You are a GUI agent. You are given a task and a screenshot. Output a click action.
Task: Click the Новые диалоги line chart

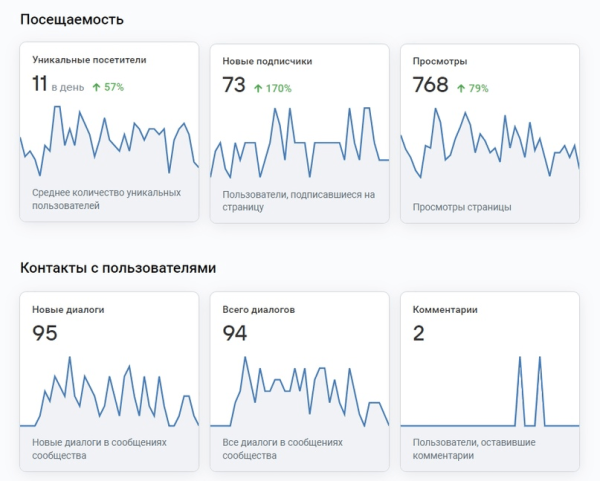click(x=109, y=393)
